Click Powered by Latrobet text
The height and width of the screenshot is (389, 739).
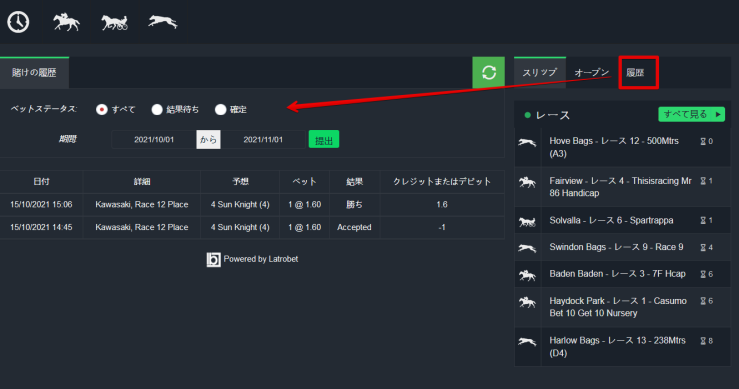(x=261, y=259)
